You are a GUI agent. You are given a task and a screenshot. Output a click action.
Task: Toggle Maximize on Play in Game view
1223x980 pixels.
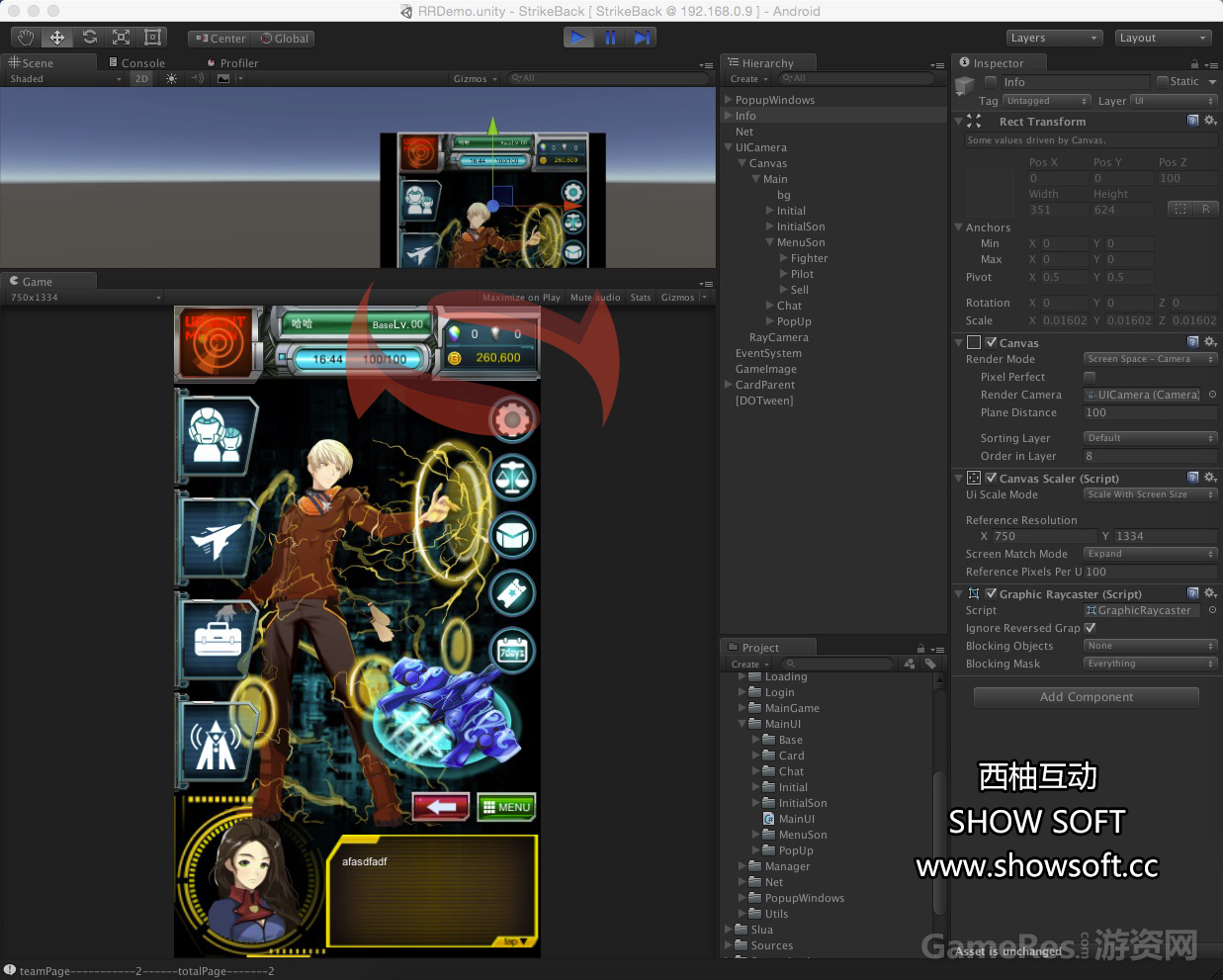pyautogui.click(x=521, y=297)
